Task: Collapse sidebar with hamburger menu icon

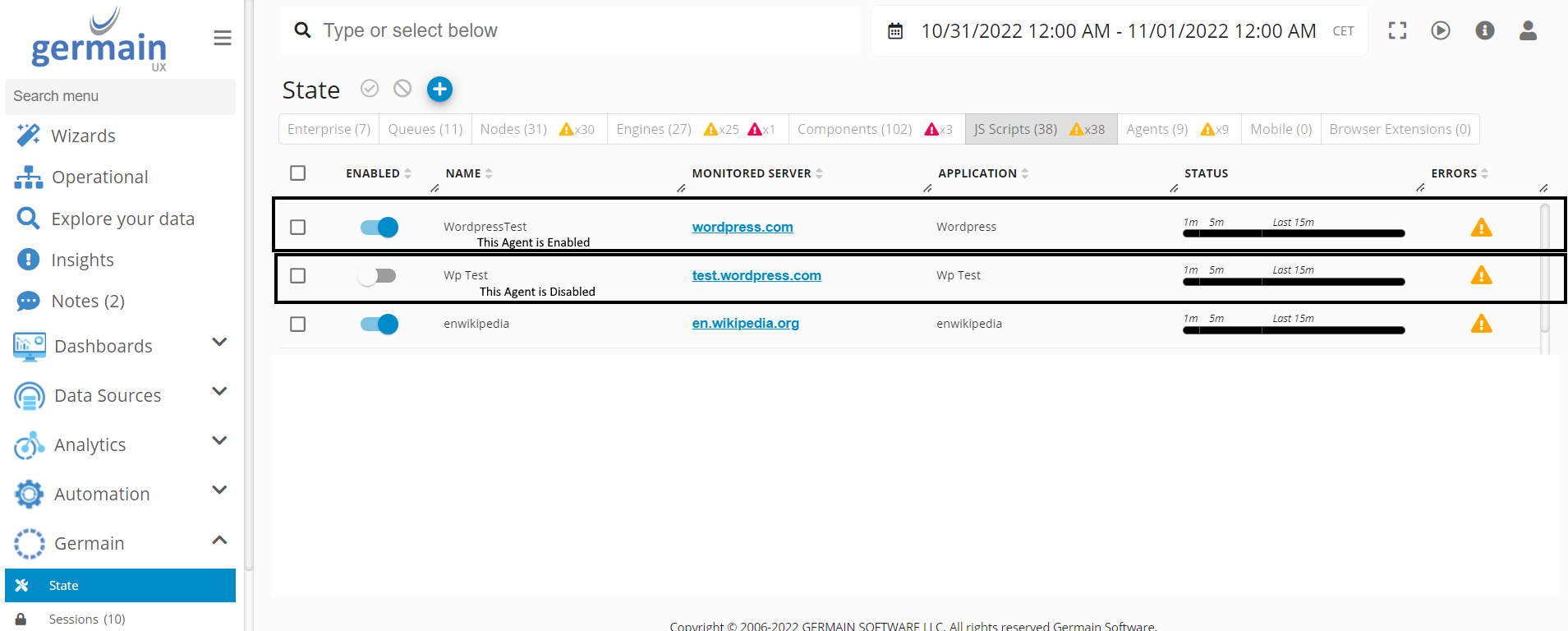Action: 222,38
